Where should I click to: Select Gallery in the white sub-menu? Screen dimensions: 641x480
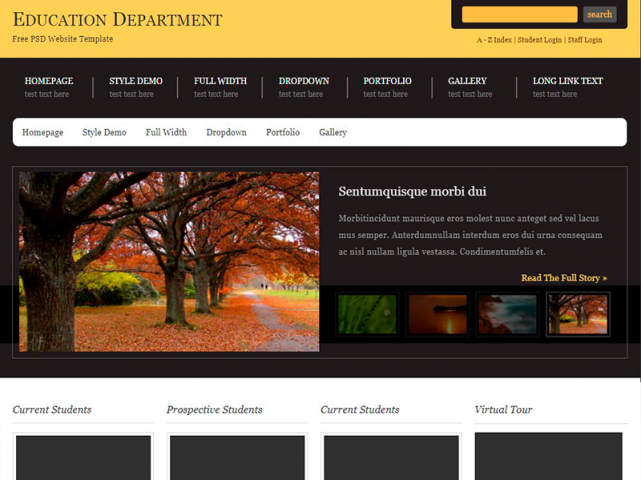pyautogui.click(x=333, y=132)
